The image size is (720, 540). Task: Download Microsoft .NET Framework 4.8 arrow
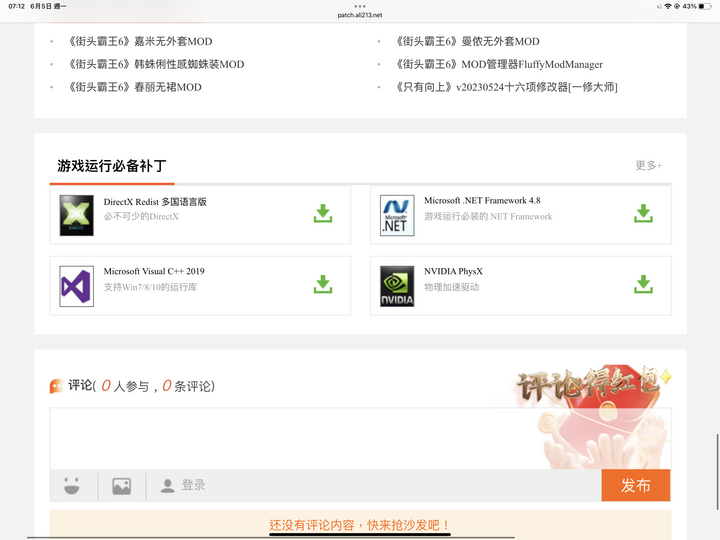tap(643, 214)
